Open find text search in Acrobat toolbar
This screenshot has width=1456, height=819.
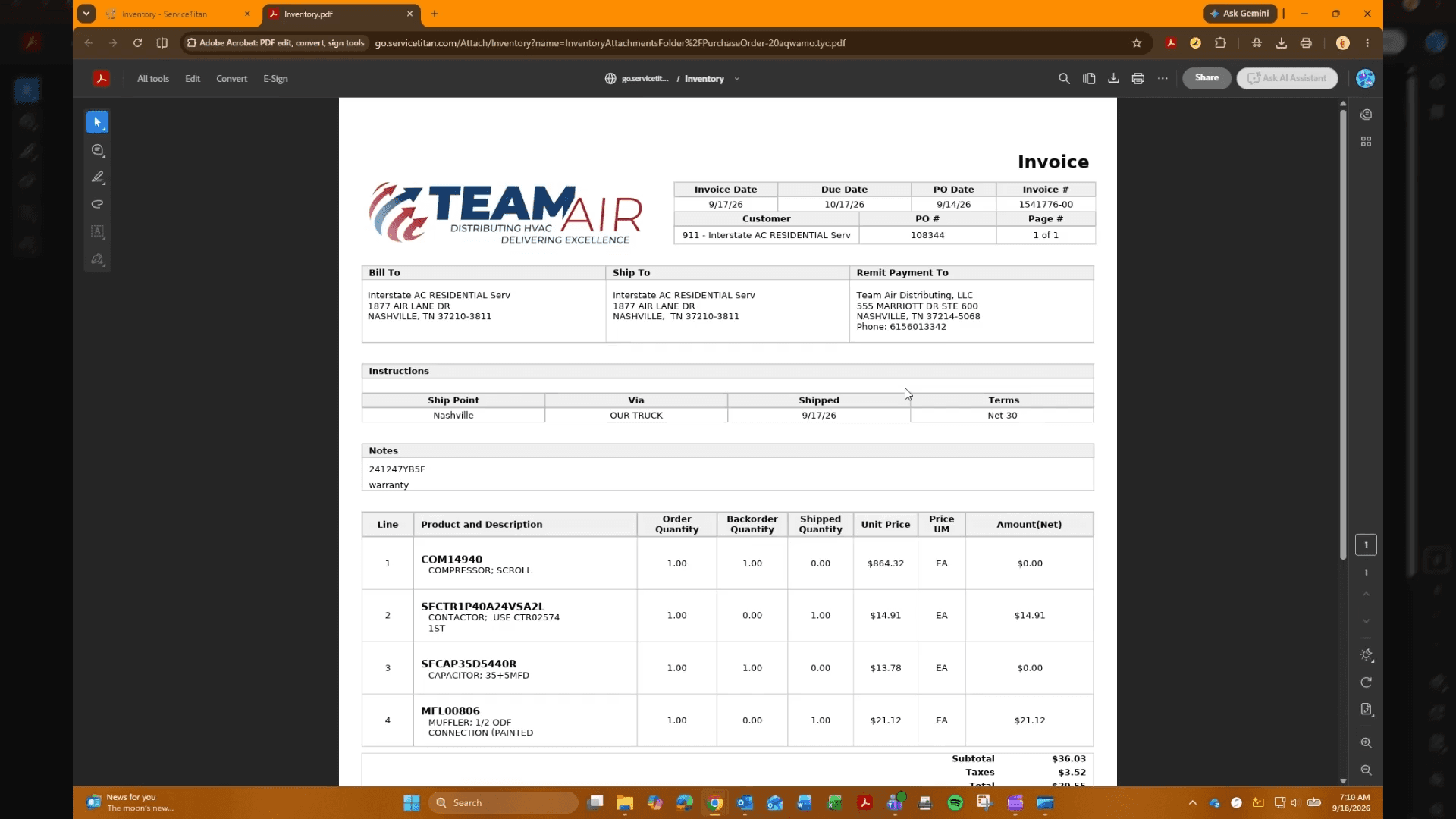pos(1064,78)
